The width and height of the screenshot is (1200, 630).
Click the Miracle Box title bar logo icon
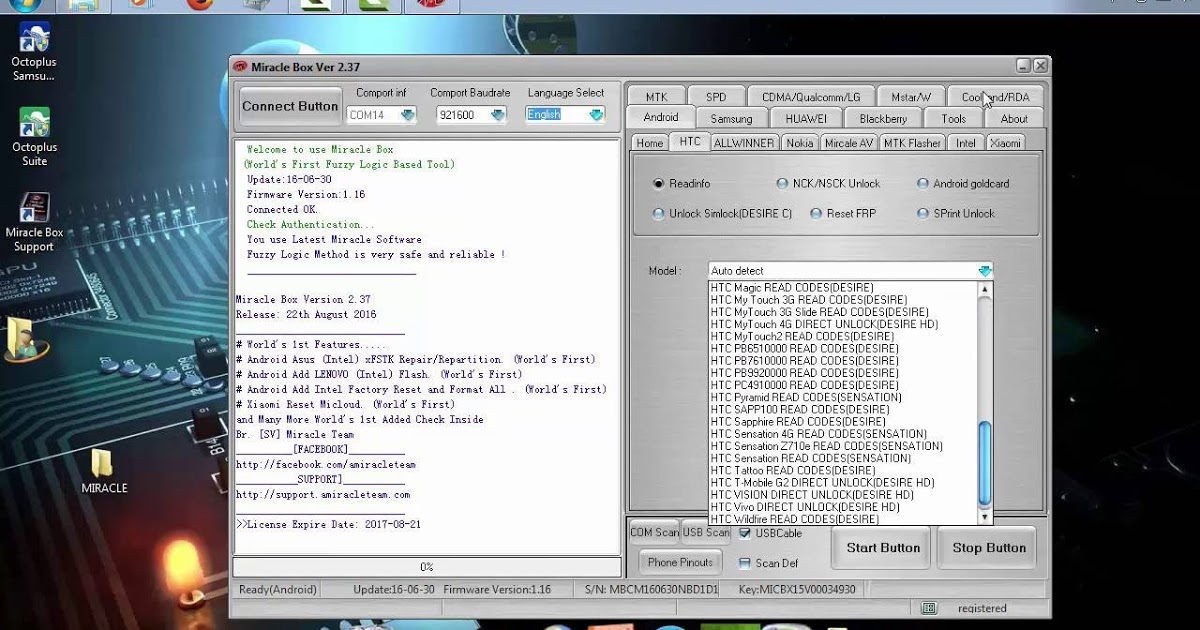pyautogui.click(x=239, y=67)
